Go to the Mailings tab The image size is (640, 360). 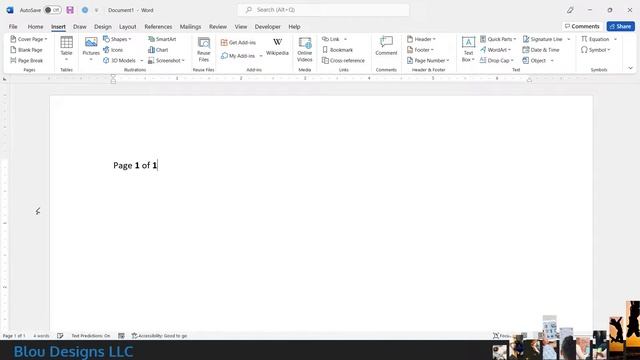191,27
